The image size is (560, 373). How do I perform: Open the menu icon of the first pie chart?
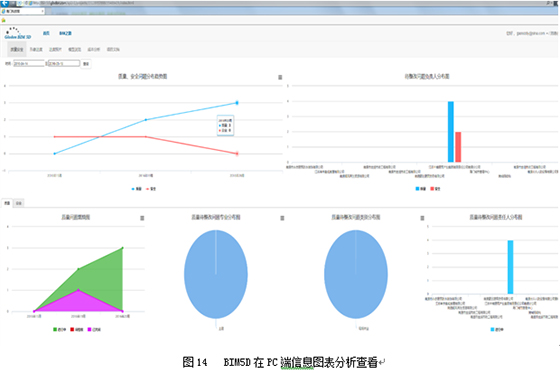(282, 218)
